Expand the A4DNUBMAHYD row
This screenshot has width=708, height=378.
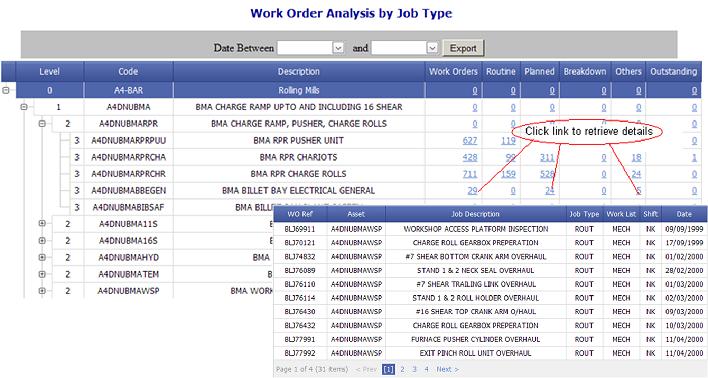(42, 257)
